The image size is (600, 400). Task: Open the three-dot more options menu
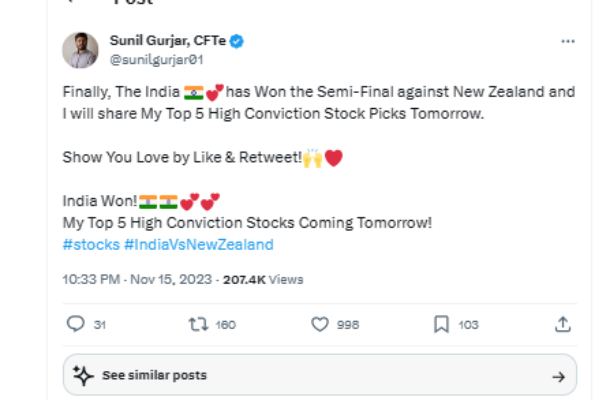click(568, 42)
